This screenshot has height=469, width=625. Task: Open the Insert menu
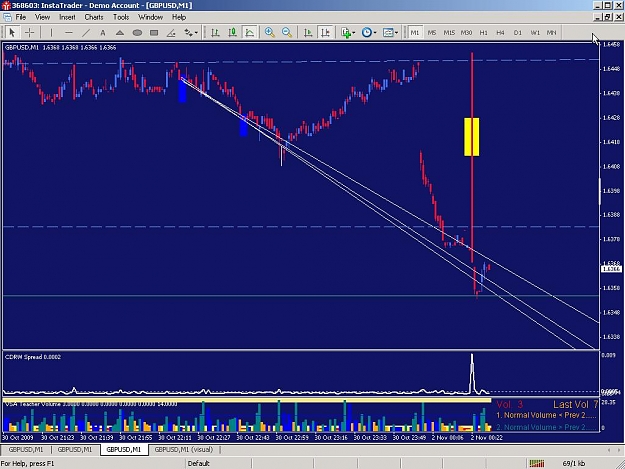coord(67,17)
